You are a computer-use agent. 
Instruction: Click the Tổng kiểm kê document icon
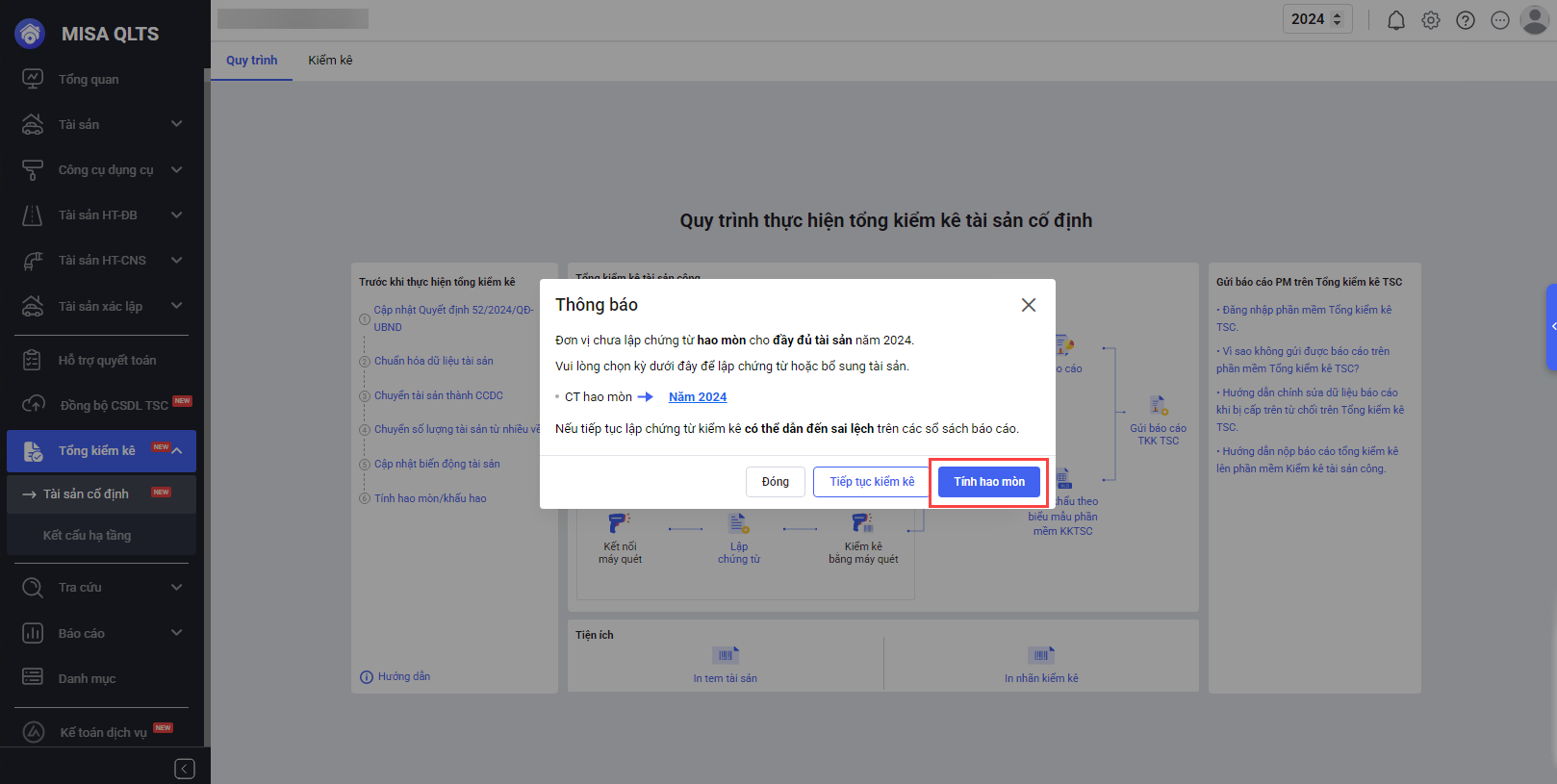coord(33,450)
